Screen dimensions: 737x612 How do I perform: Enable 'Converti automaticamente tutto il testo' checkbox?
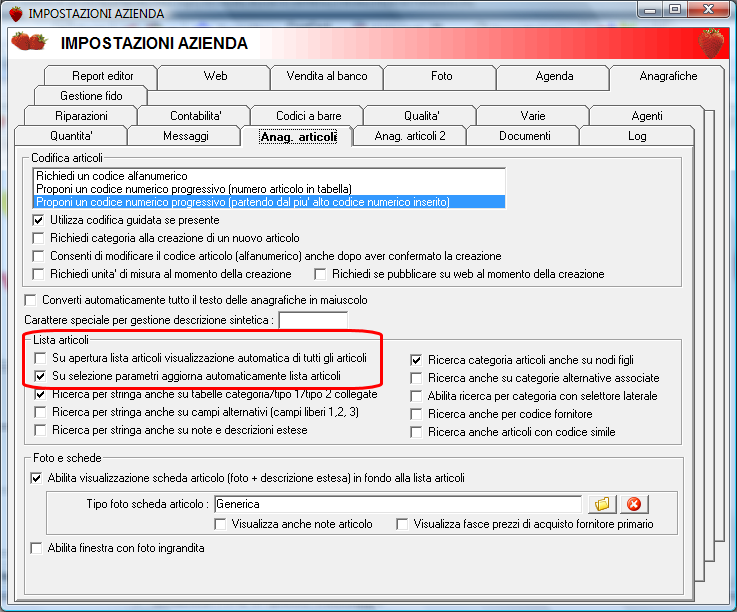[x=31, y=300]
